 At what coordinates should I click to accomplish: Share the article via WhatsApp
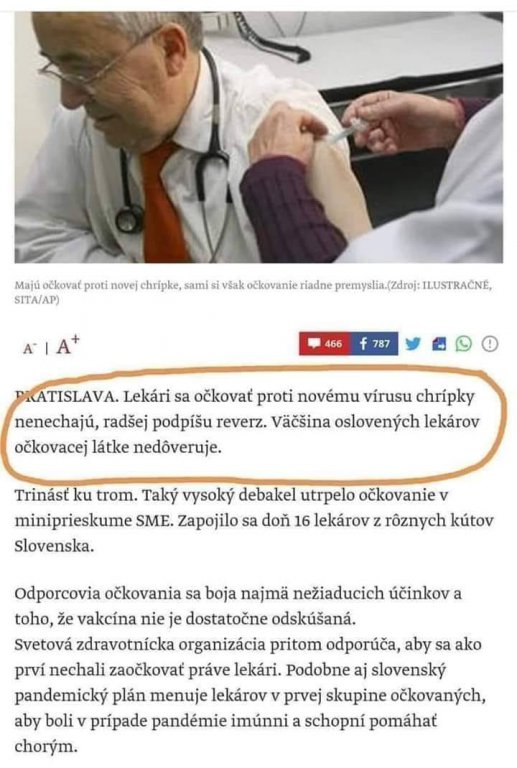[464, 344]
